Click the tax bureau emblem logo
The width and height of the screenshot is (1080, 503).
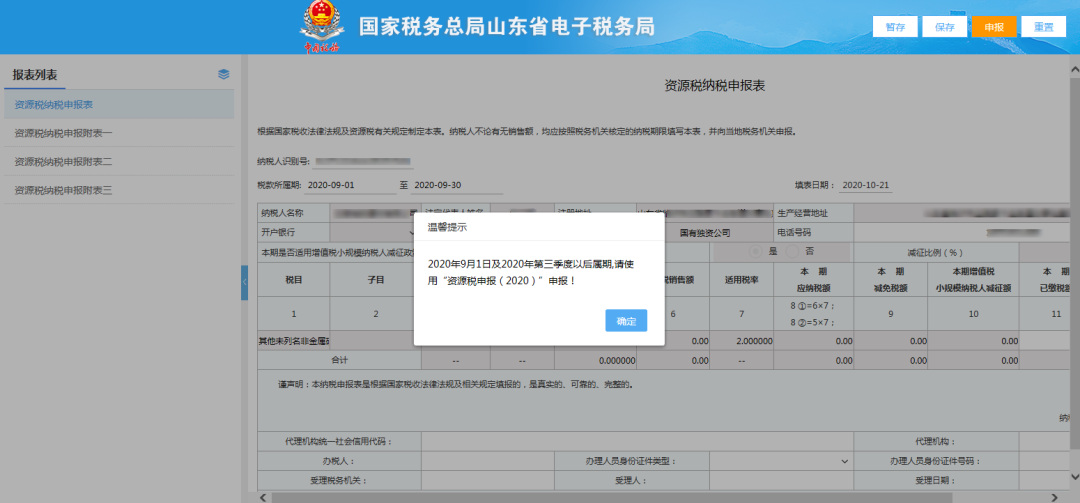point(322,27)
